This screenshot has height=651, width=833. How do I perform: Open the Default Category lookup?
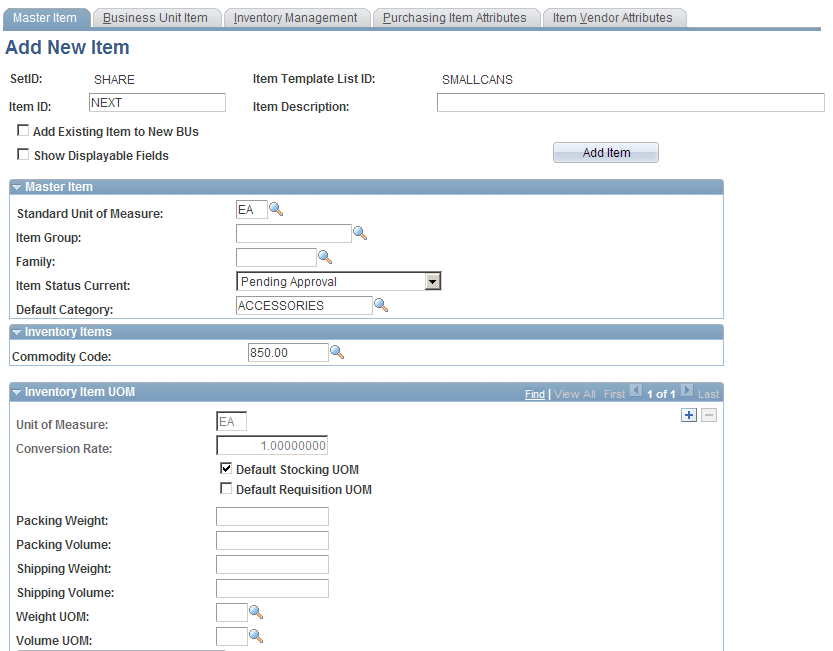[x=381, y=304]
